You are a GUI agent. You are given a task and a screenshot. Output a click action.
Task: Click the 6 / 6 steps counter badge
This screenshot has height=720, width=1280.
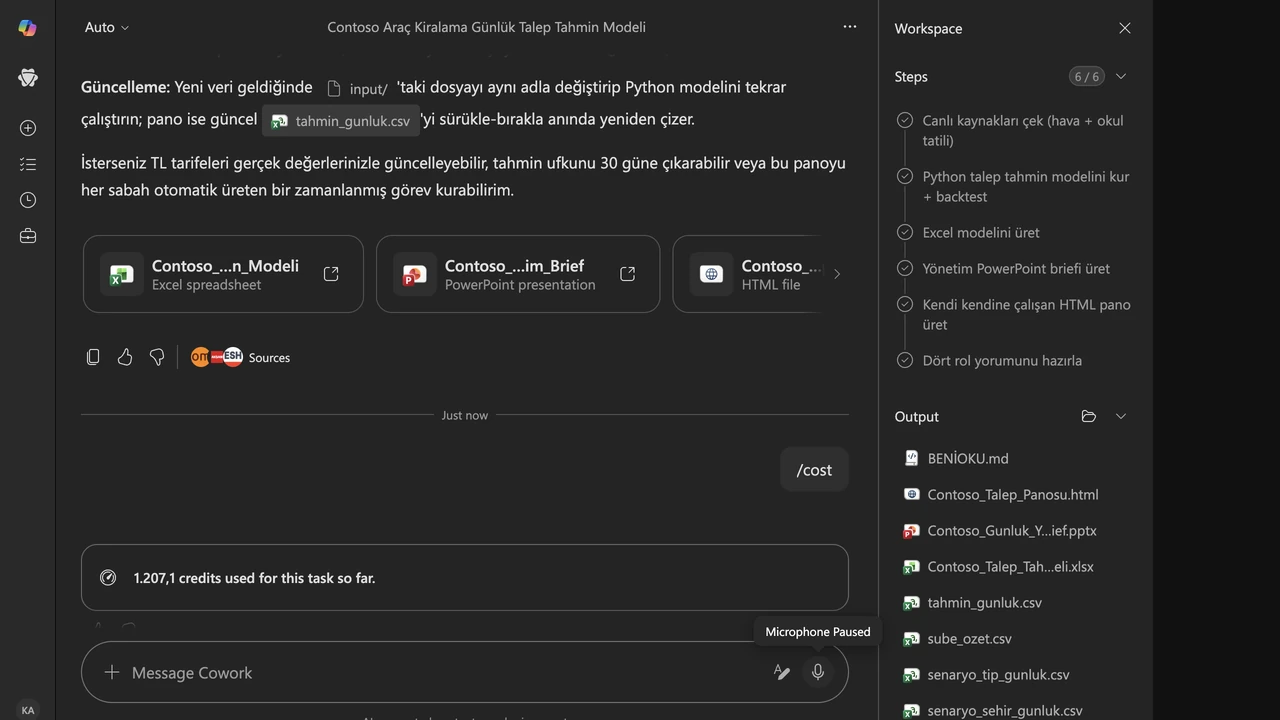[x=1086, y=76]
